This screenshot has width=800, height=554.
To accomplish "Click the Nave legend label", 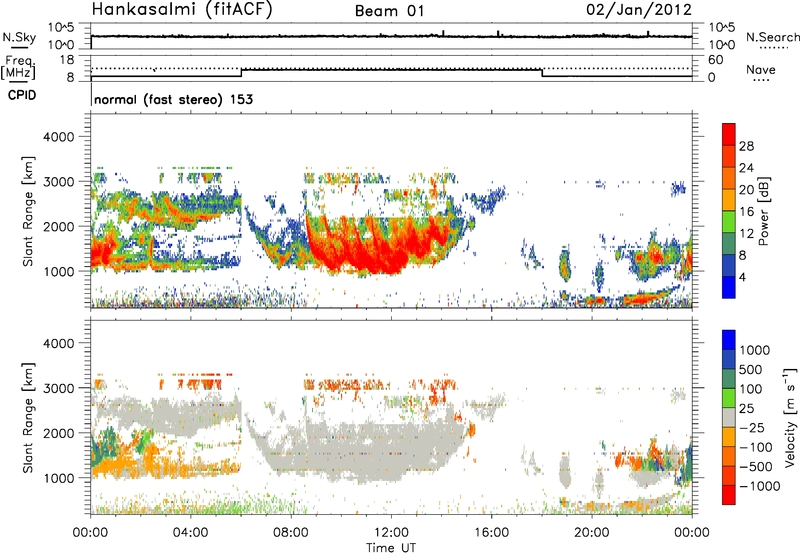I will (761, 69).
